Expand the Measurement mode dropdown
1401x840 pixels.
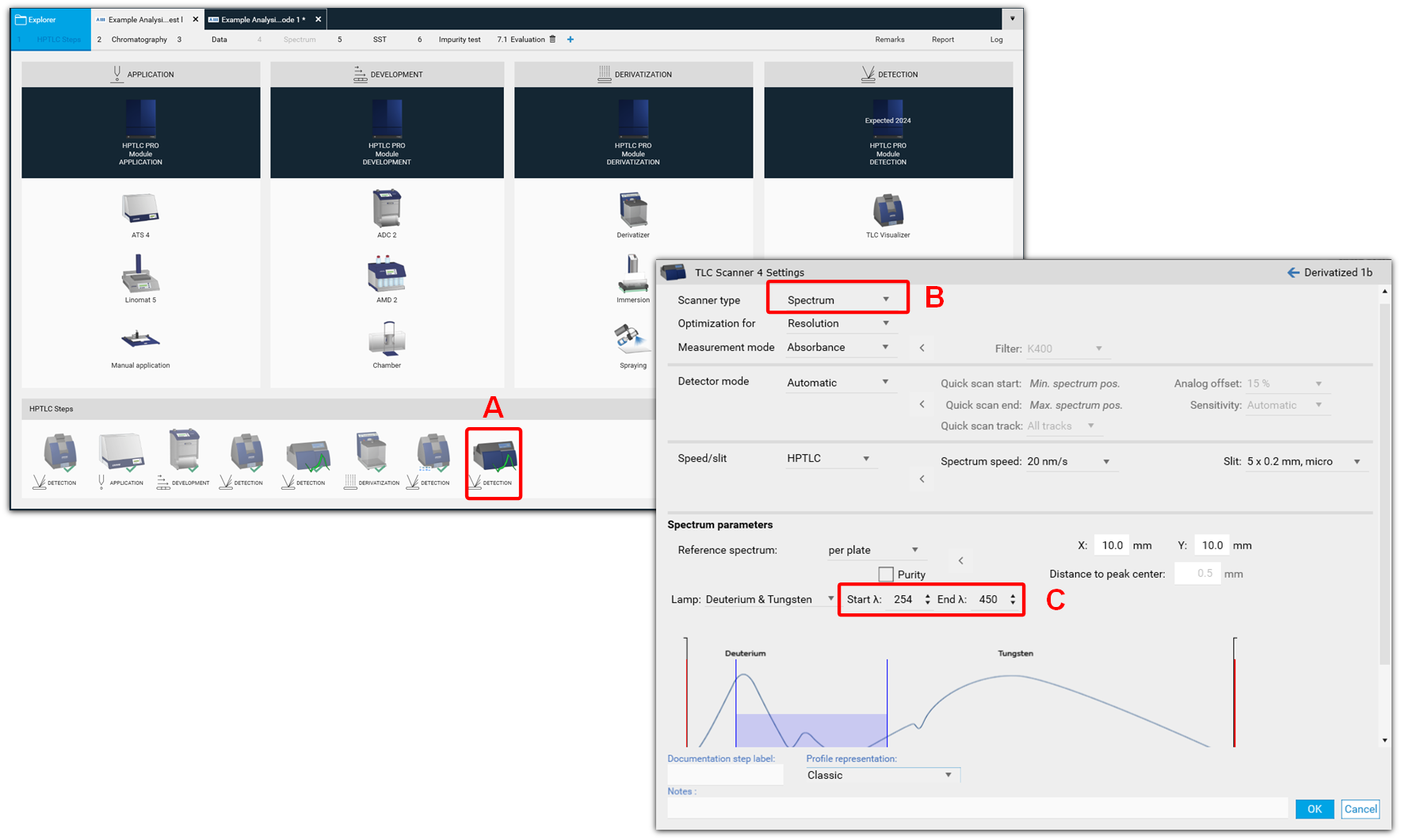(838, 347)
